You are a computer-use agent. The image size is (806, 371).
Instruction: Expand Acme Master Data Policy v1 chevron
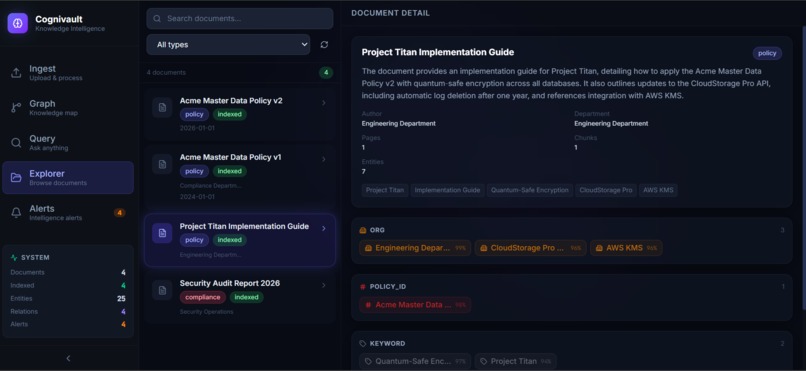[324, 159]
